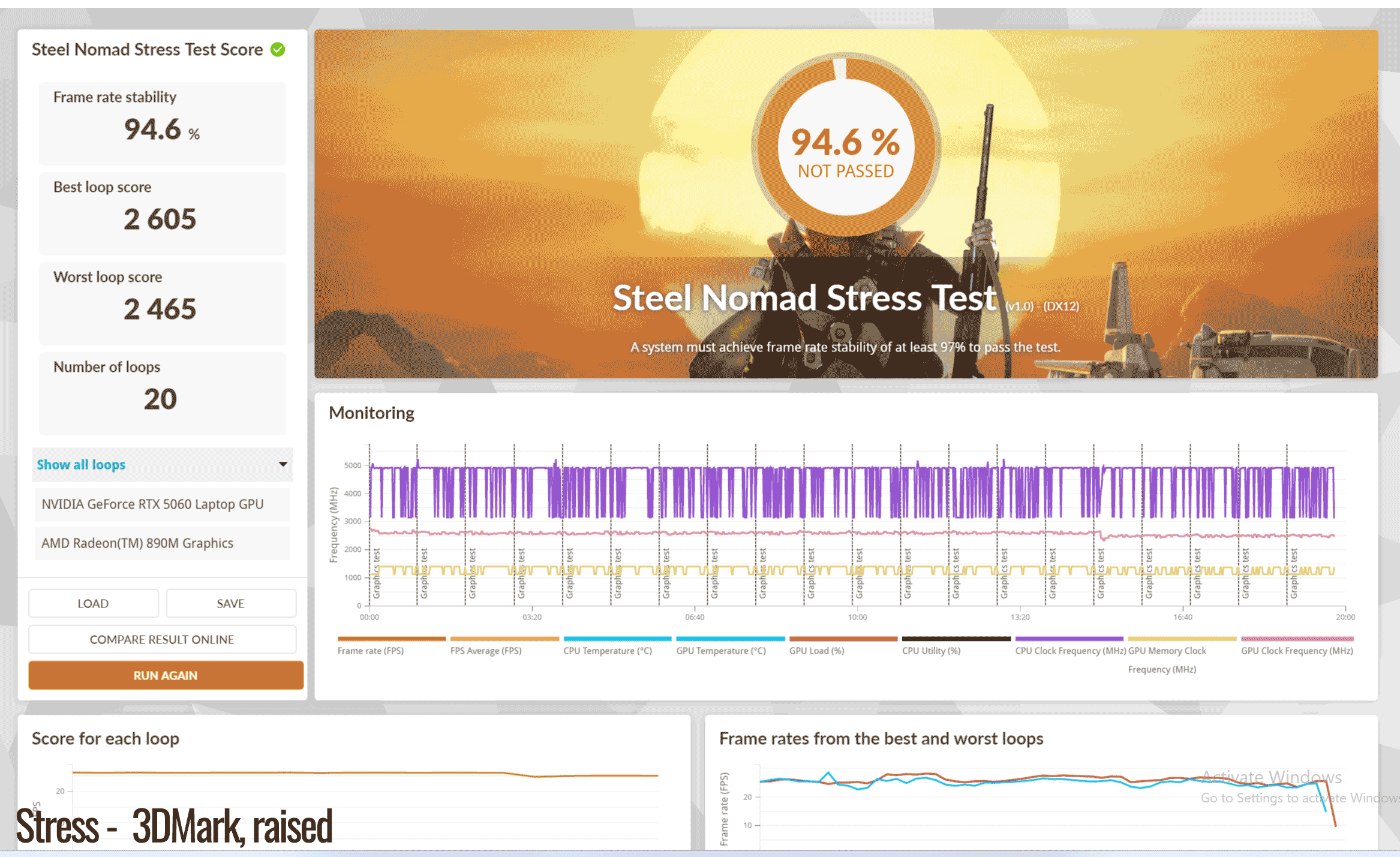Image resolution: width=1400 pixels, height=857 pixels.
Task: Click the yellow GPU Memory Clock Frequency swatch
Action: click(x=1182, y=639)
